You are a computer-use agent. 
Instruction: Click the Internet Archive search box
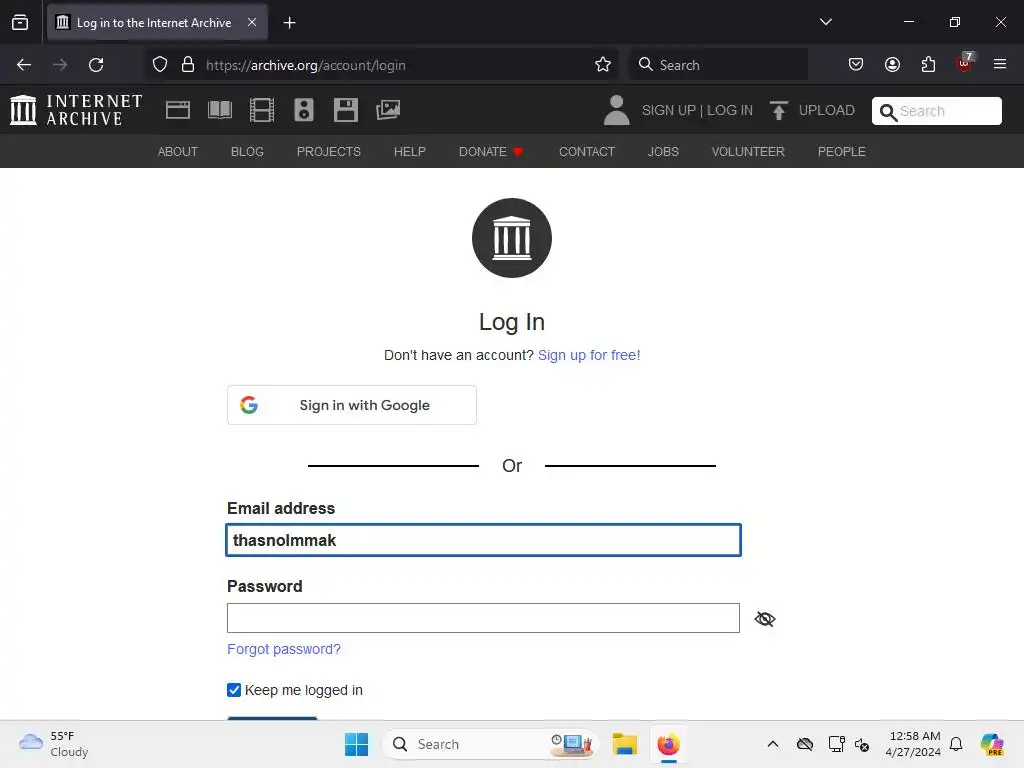tap(936, 111)
